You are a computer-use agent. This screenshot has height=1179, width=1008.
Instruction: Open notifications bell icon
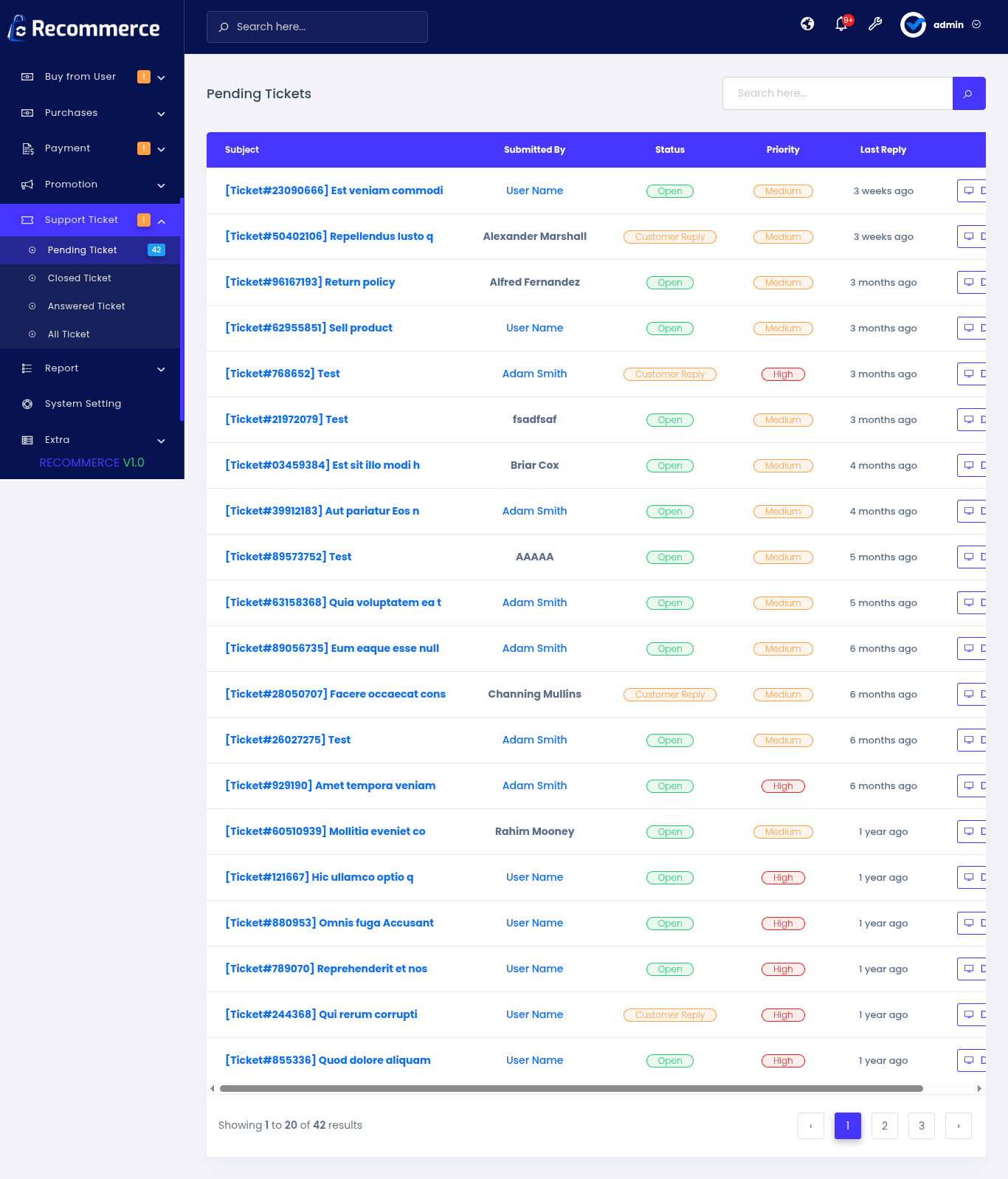[841, 24]
